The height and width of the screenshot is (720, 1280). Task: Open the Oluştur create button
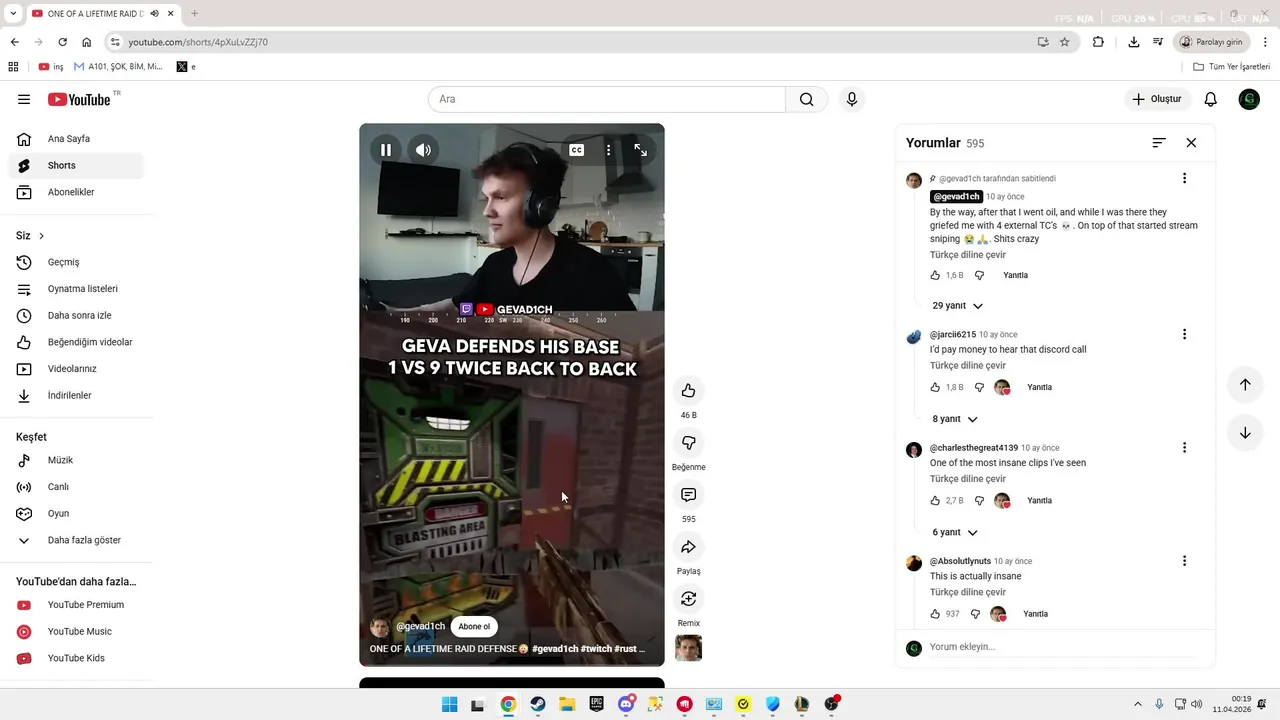click(x=1157, y=99)
